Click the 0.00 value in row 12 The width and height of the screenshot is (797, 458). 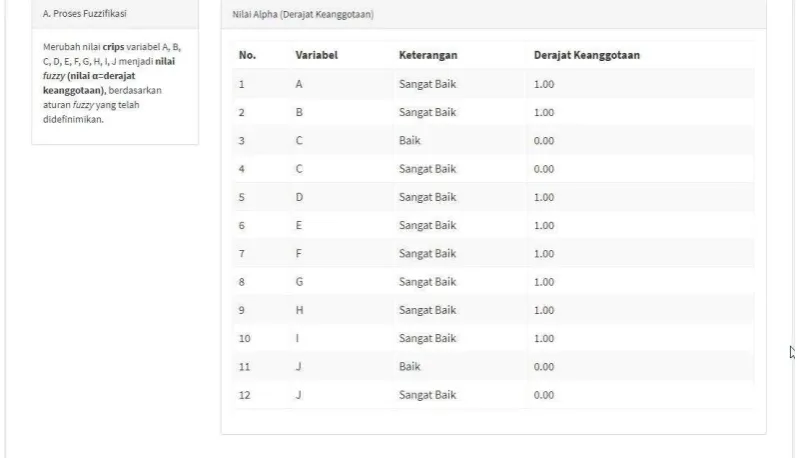coord(544,395)
